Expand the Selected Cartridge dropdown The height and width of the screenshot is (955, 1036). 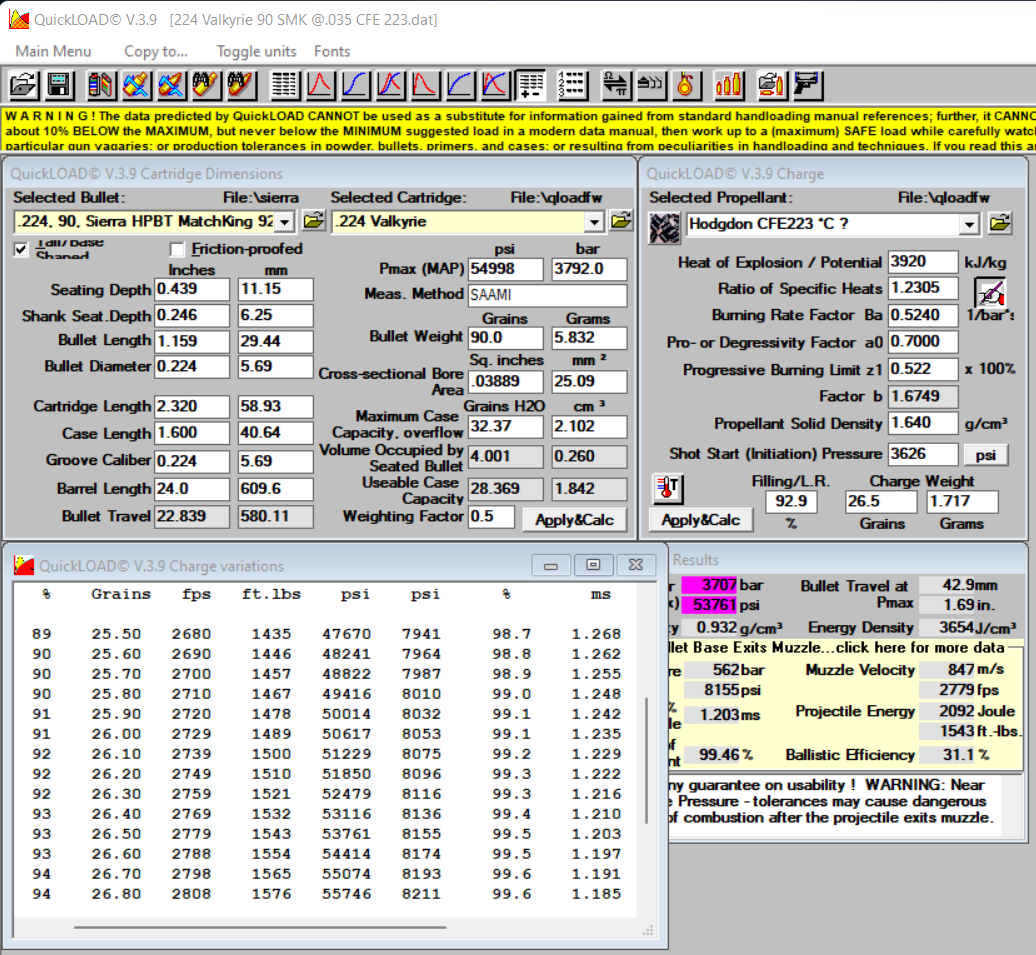point(594,222)
